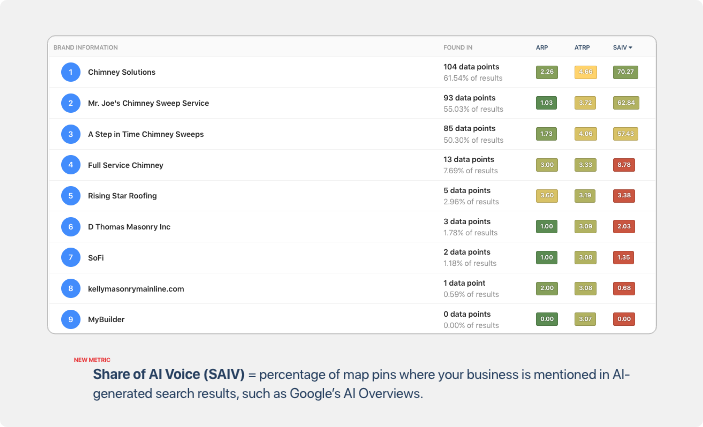This screenshot has width=703, height=427.
Task: Open the D Thomas Masonry Inc name
Action: coord(129,227)
